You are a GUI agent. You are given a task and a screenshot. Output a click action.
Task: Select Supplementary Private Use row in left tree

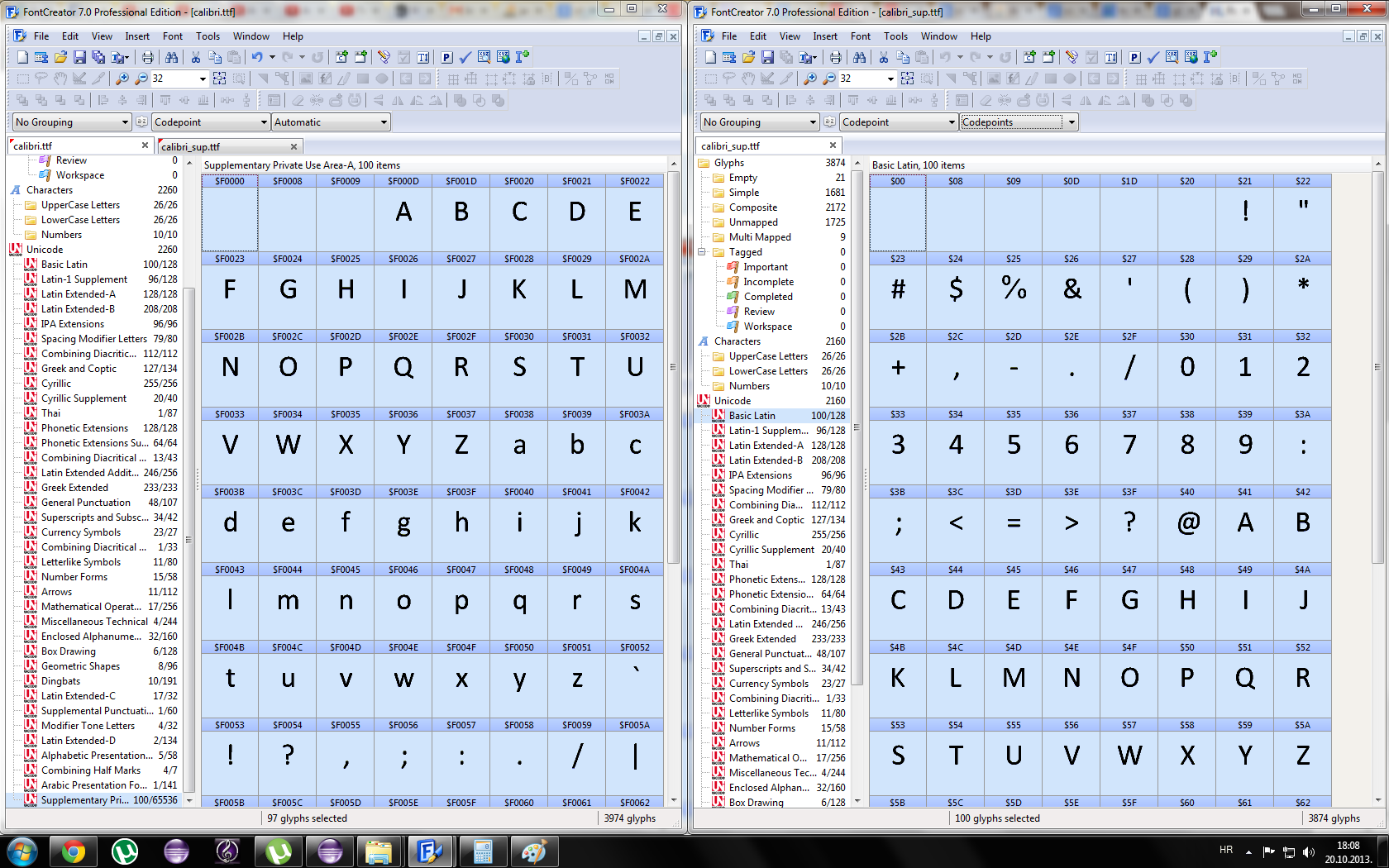point(99,800)
